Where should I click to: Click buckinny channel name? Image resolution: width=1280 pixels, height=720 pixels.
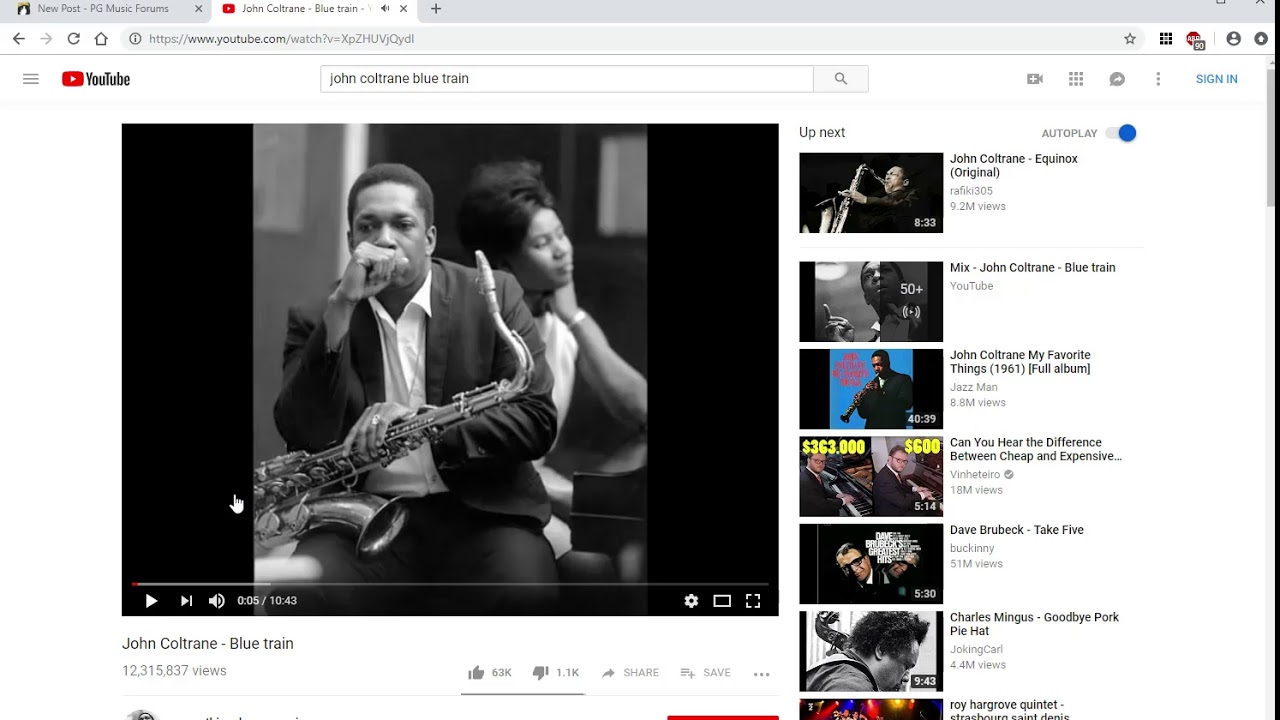(x=972, y=549)
